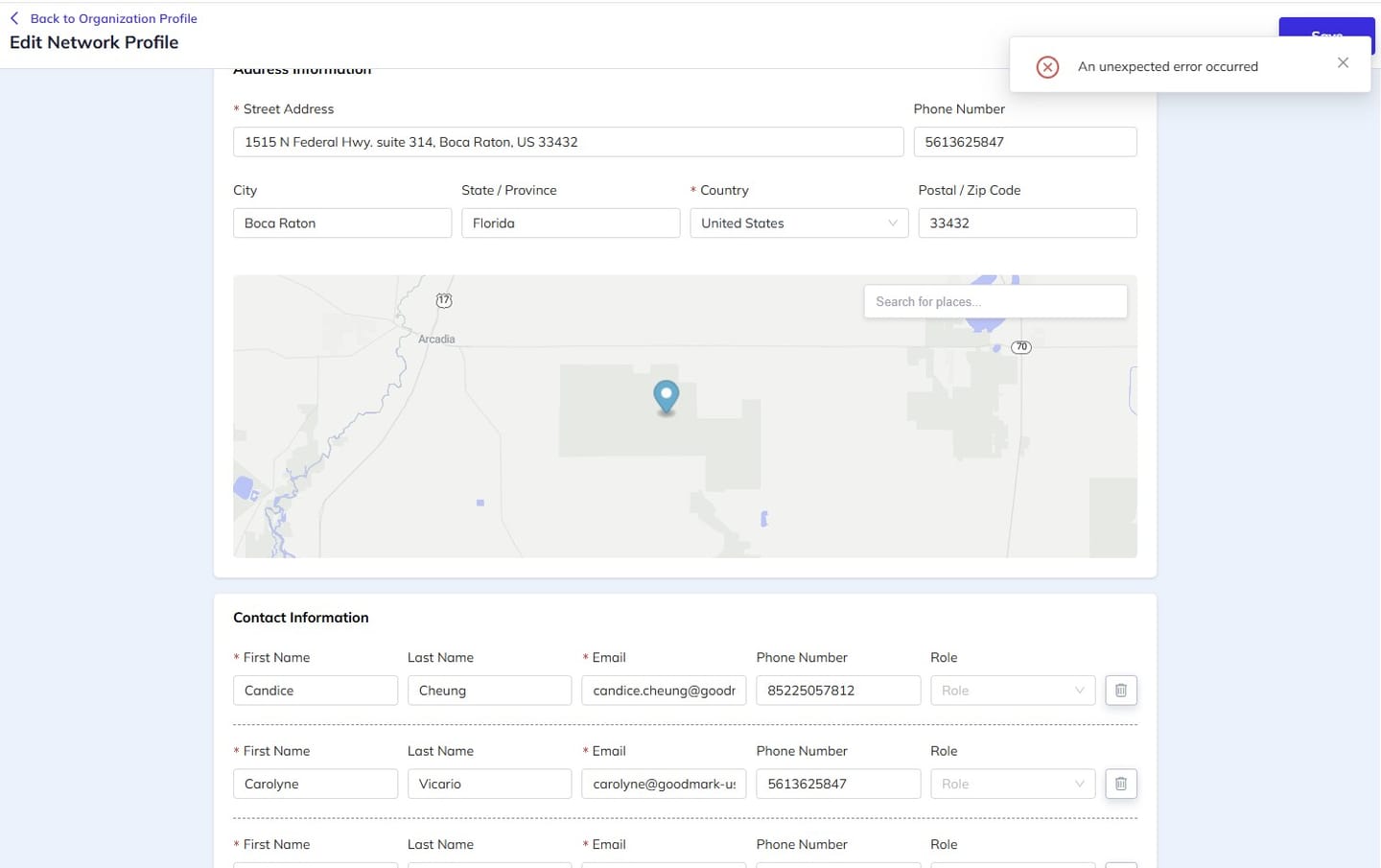
Task: Edit the last name field containing Vicario
Action: 489,784
